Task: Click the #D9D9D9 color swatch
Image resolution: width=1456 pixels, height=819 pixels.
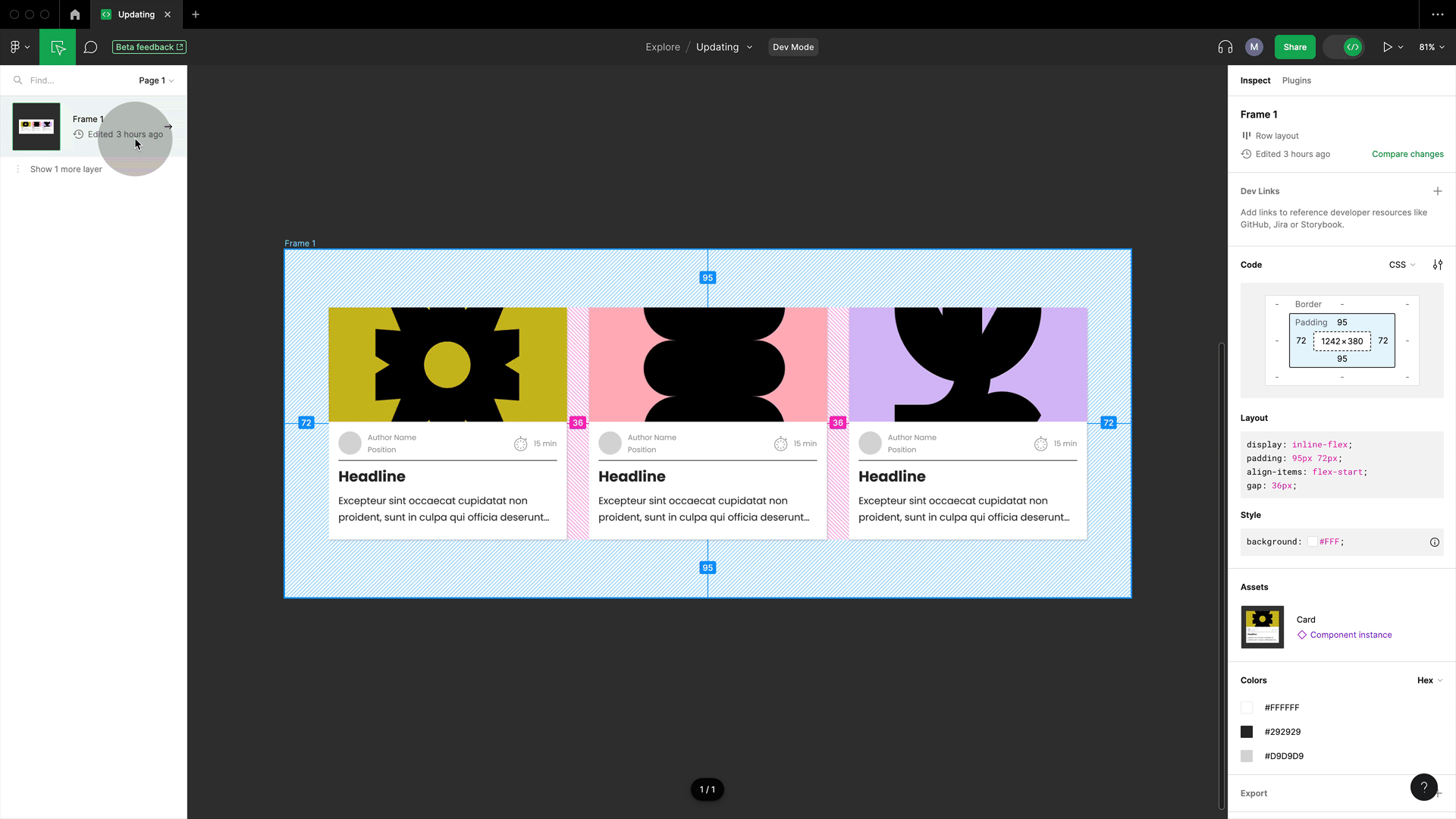Action: [x=1247, y=756]
